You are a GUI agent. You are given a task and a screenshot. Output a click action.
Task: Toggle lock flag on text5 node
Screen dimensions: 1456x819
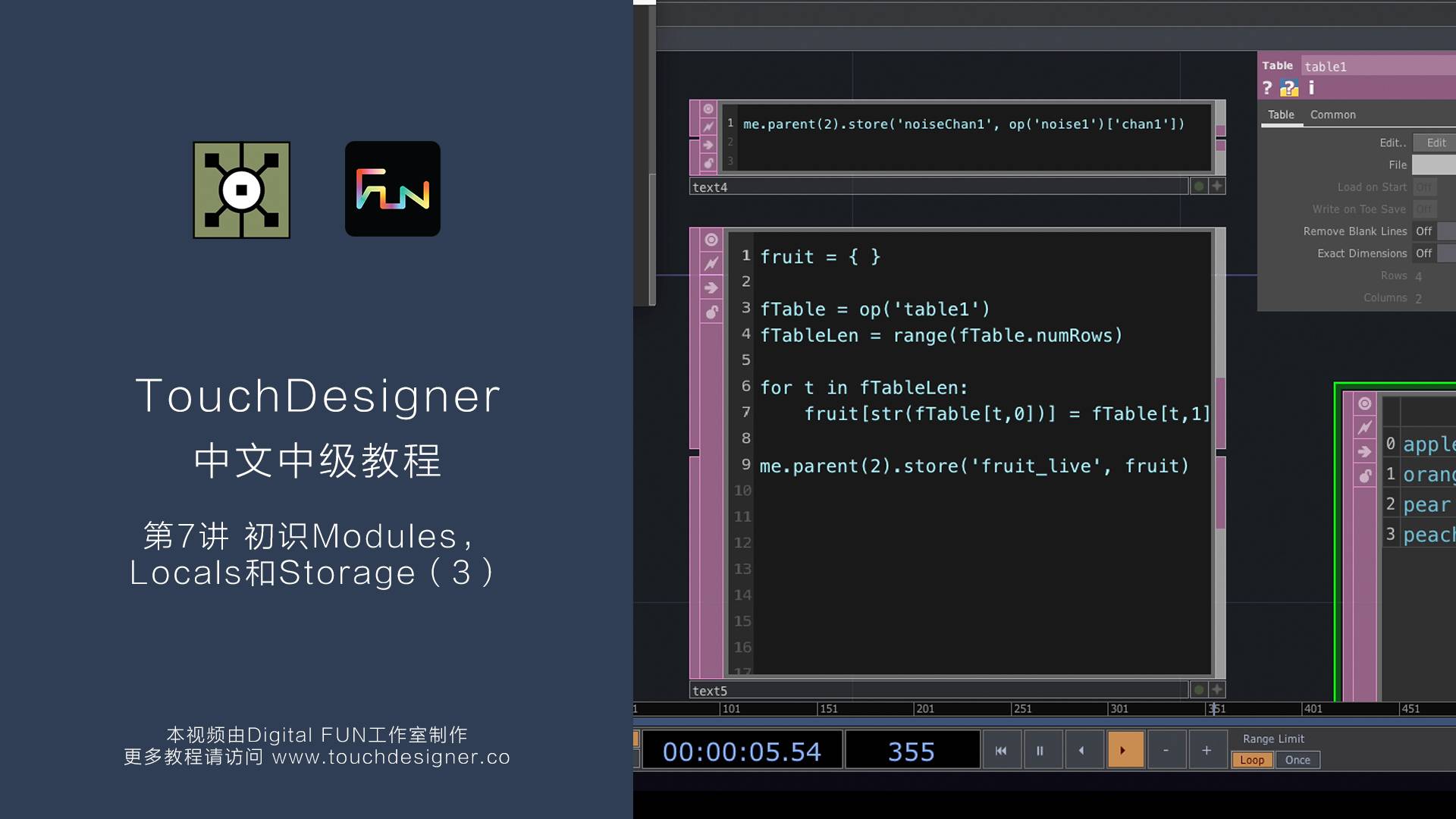coord(711,312)
